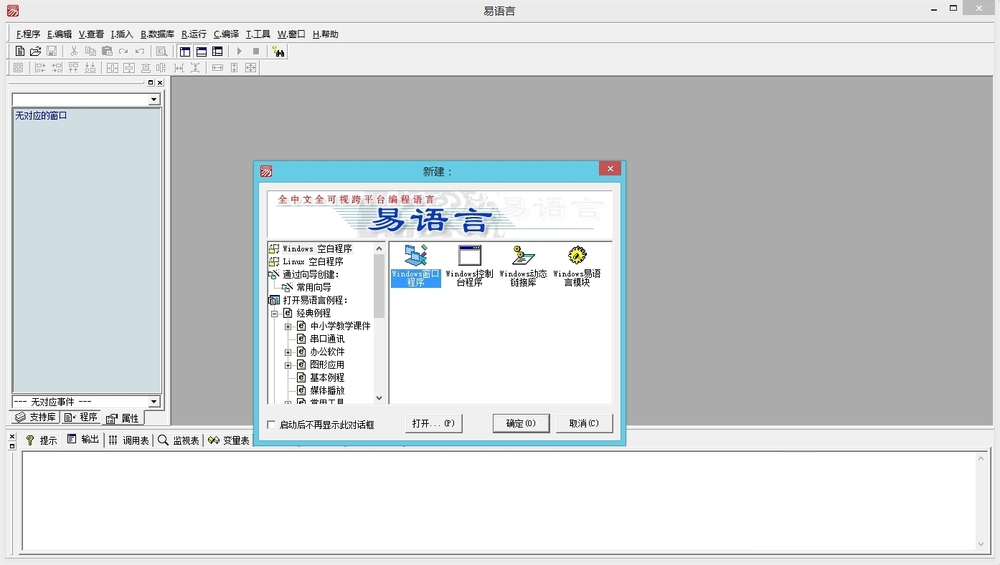
Task: Click the align left edges icon
Action: pyautogui.click(x=40, y=68)
